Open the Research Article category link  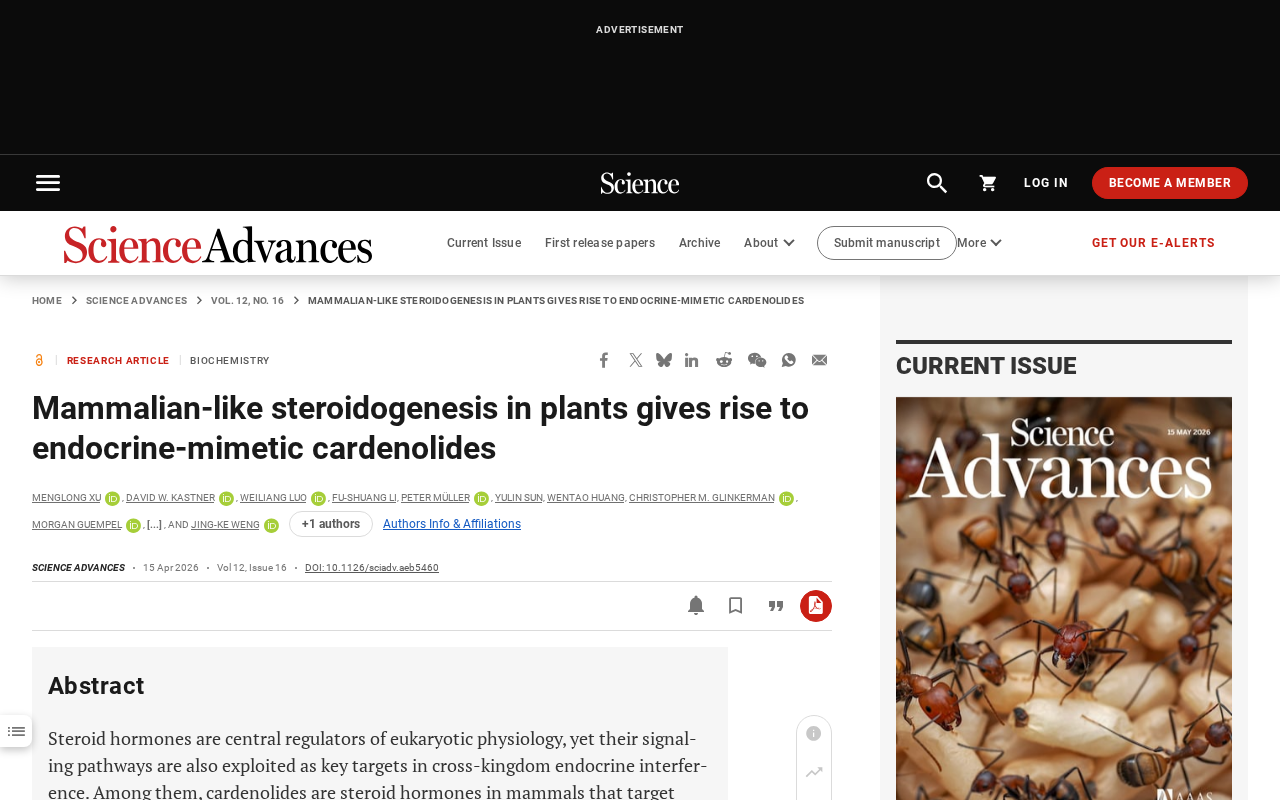(118, 361)
